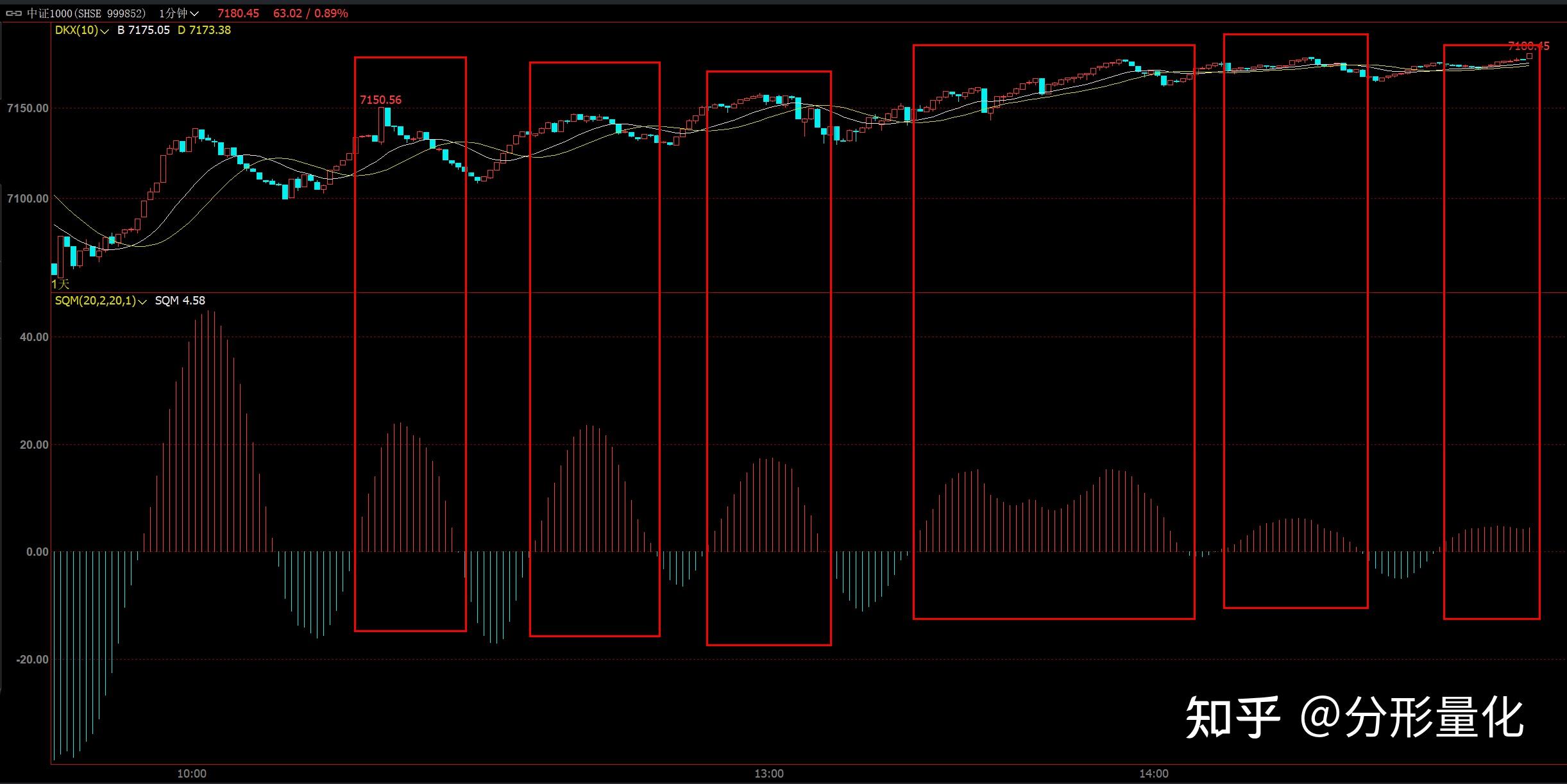Screen dimensions: 1567x784
Task: Open the 1分钟 timeframe dropdown
Action: pyautogui.click(x=179, y=13)
